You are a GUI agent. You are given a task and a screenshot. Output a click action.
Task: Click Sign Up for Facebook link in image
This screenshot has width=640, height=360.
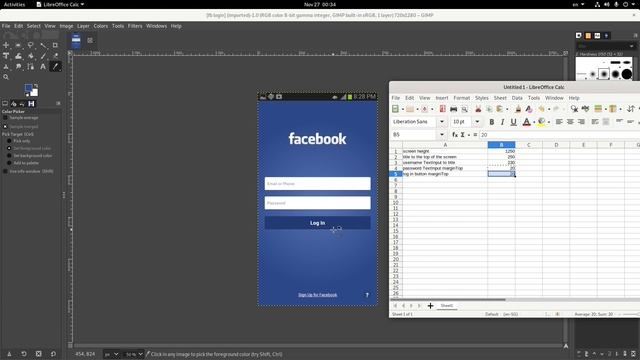coord(318,295)
